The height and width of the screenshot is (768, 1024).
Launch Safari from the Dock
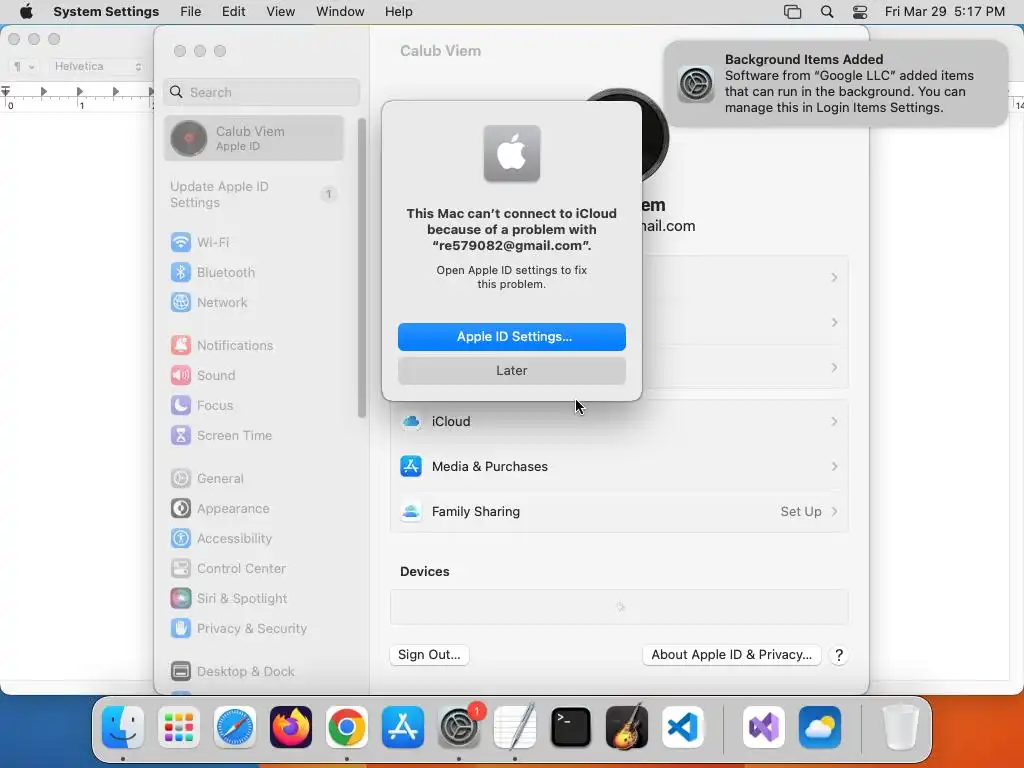(x=235, y=728)
